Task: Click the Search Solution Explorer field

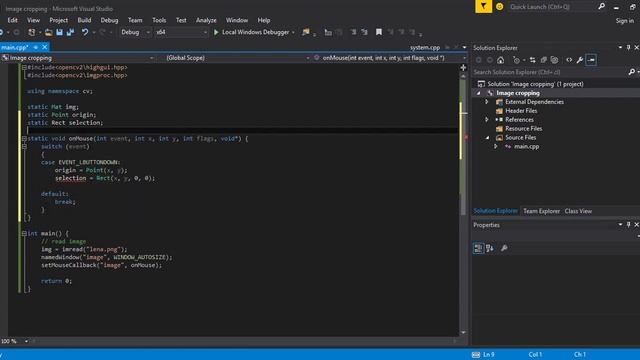Action: point(549,72)
